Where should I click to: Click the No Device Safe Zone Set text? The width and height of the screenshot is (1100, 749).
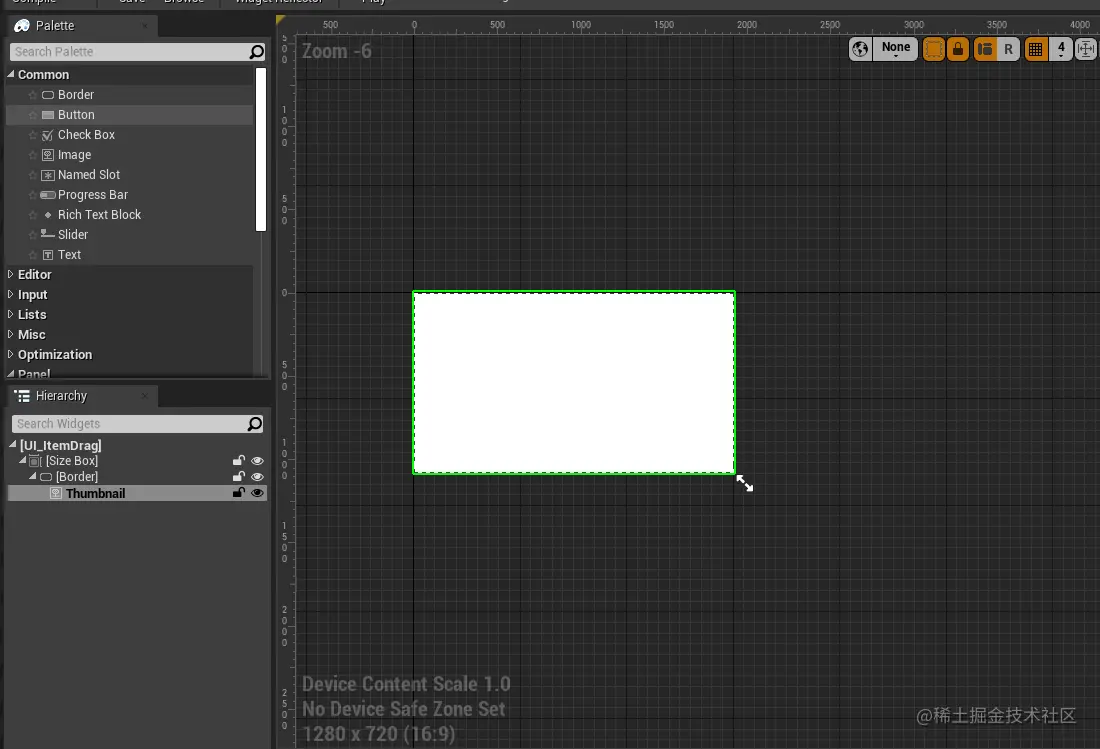(x=403, y=709)
